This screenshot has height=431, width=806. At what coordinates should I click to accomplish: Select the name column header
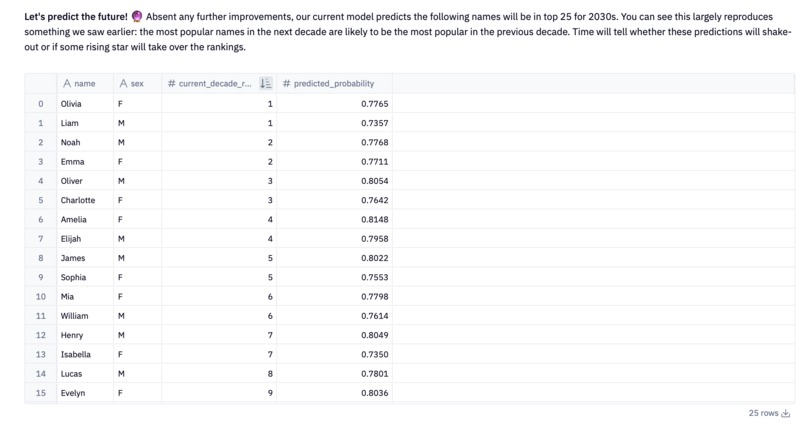[85, 83]
